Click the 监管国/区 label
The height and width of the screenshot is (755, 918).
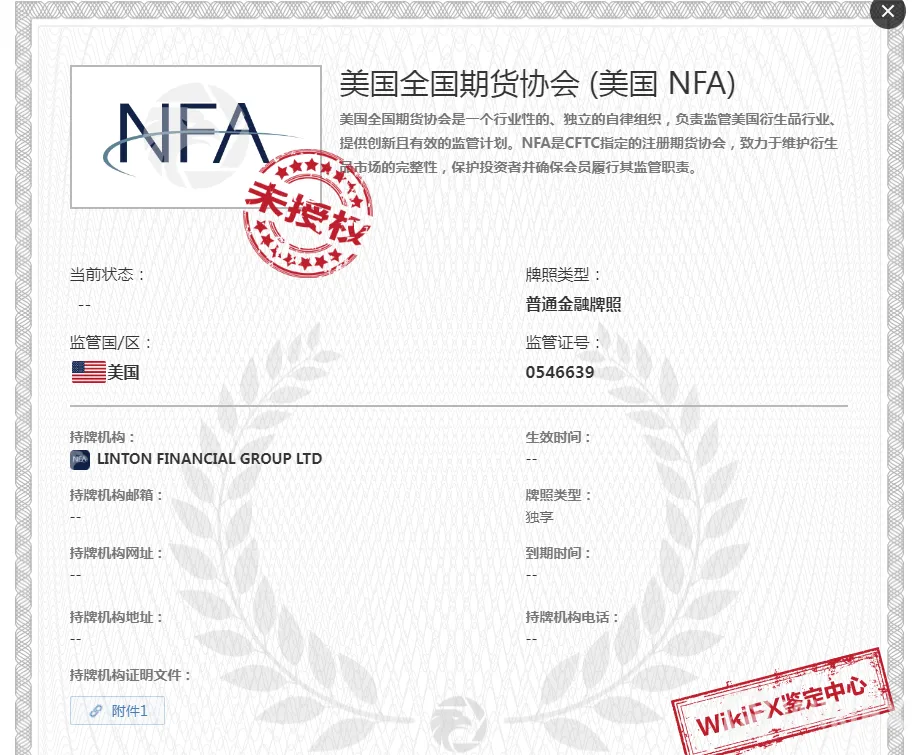pyautogui.click(x=111, y=342)
